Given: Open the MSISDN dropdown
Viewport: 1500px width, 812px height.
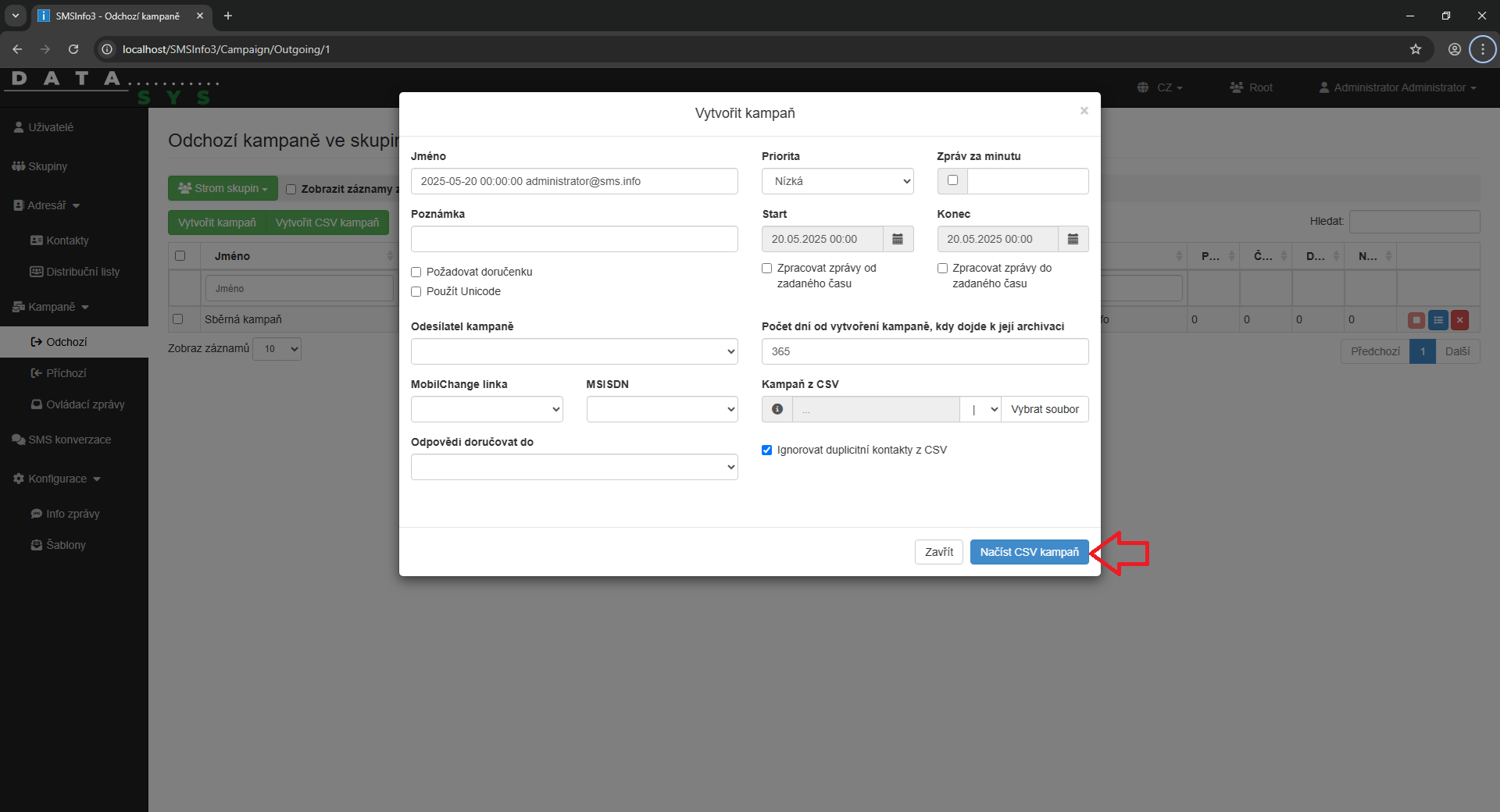Looking at the screenshot, I should pos(662,409).
